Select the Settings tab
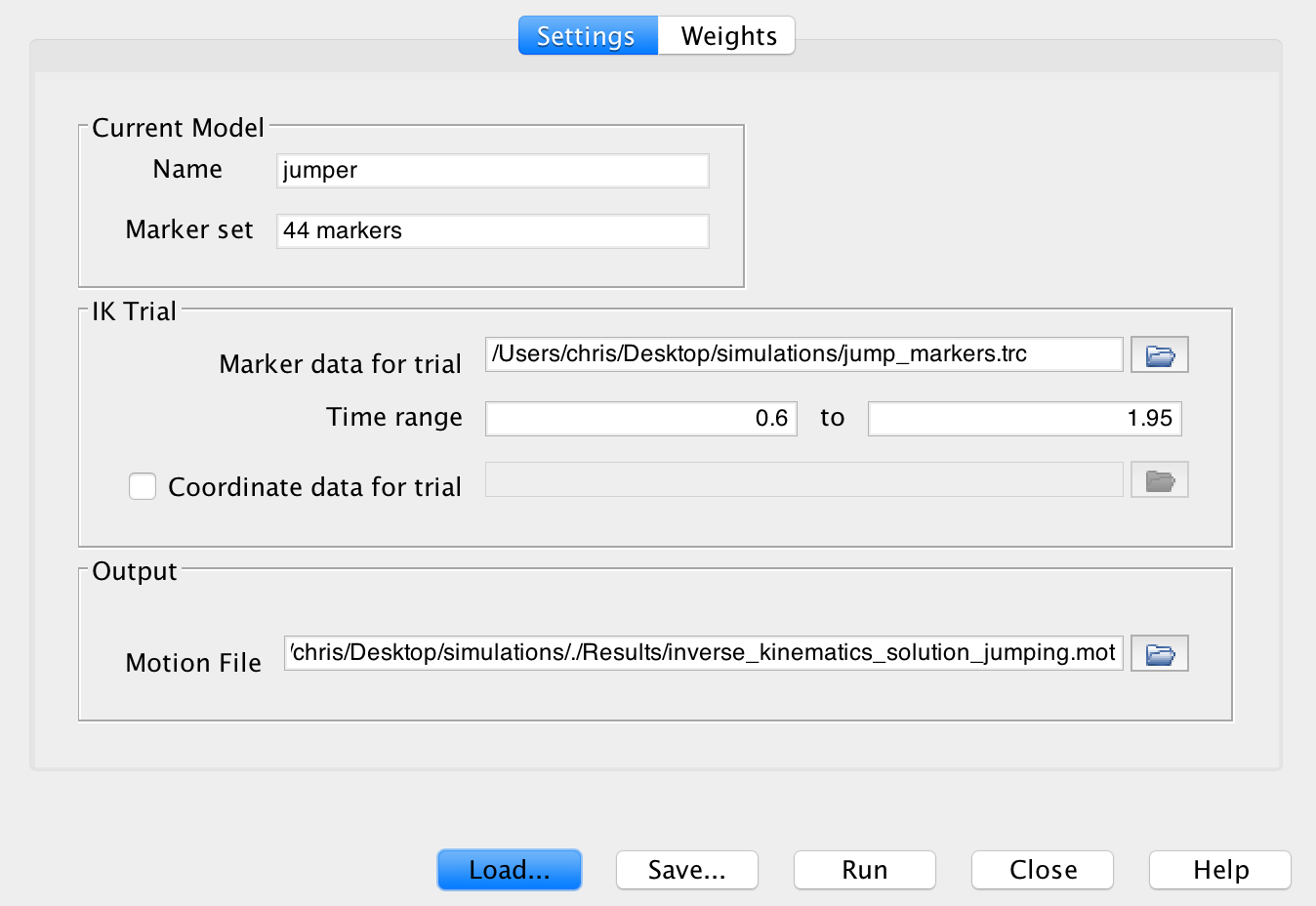The width and height of the screenshot is (1316, 906). [x=587, y=35]
